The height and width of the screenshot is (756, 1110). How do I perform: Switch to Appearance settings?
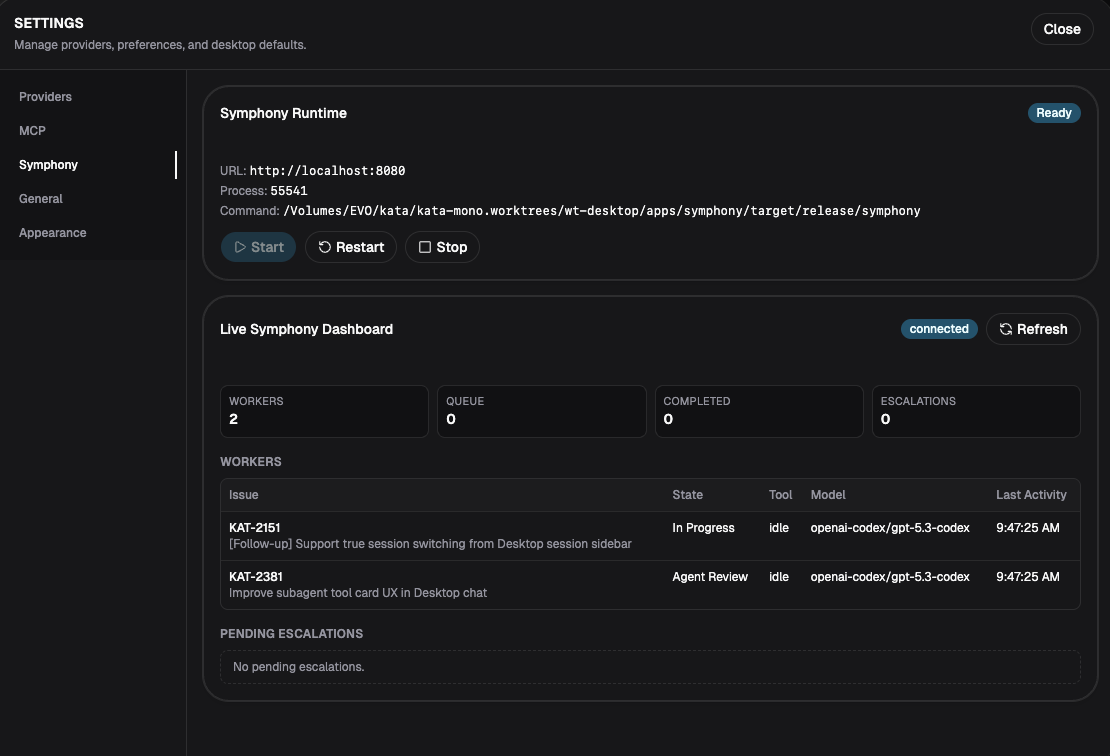tap(52, 233)
